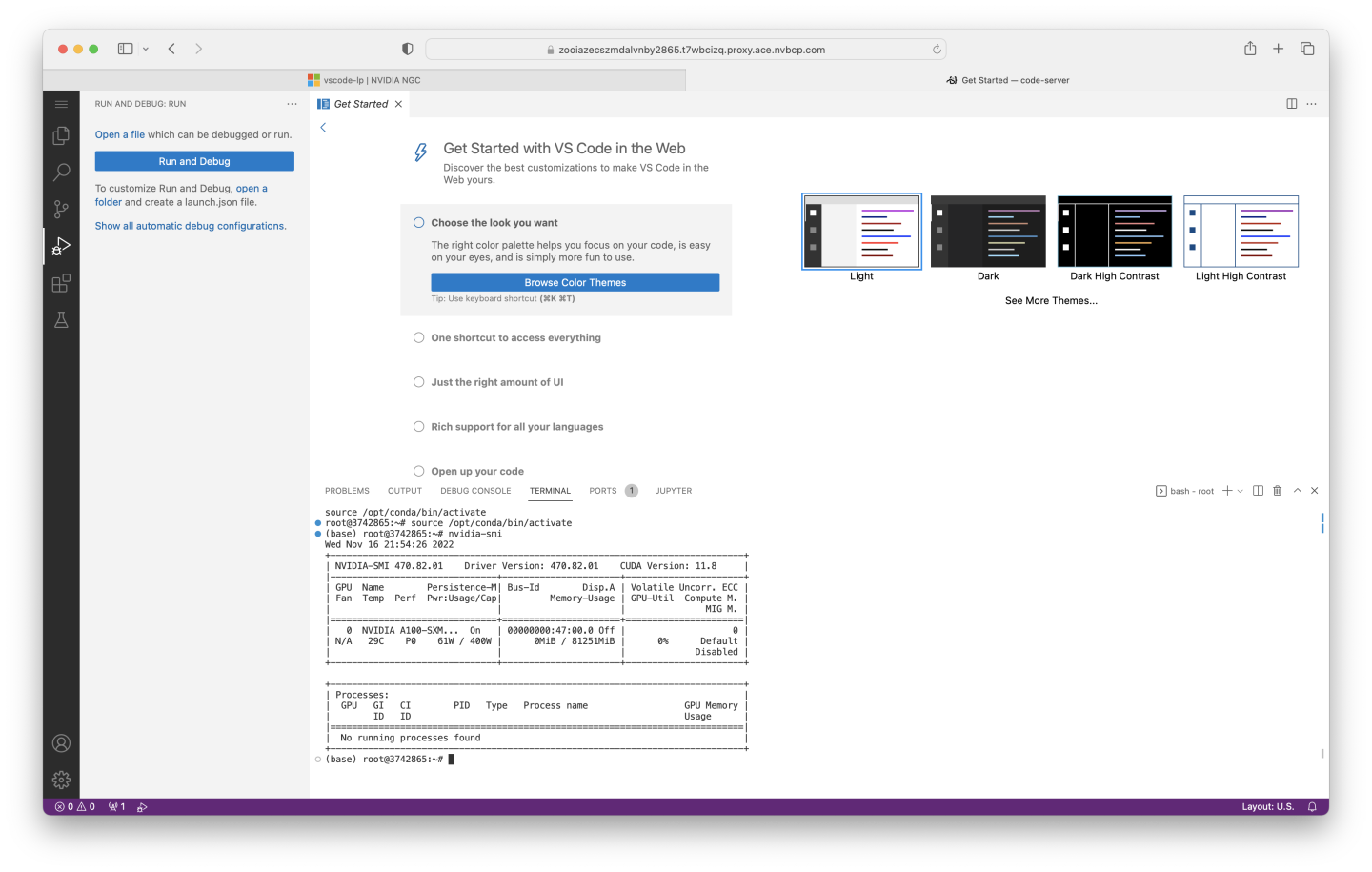Switch to the Ports panel tab
1372x872 pixels.
pyautogui.click(x=602, y=491)
